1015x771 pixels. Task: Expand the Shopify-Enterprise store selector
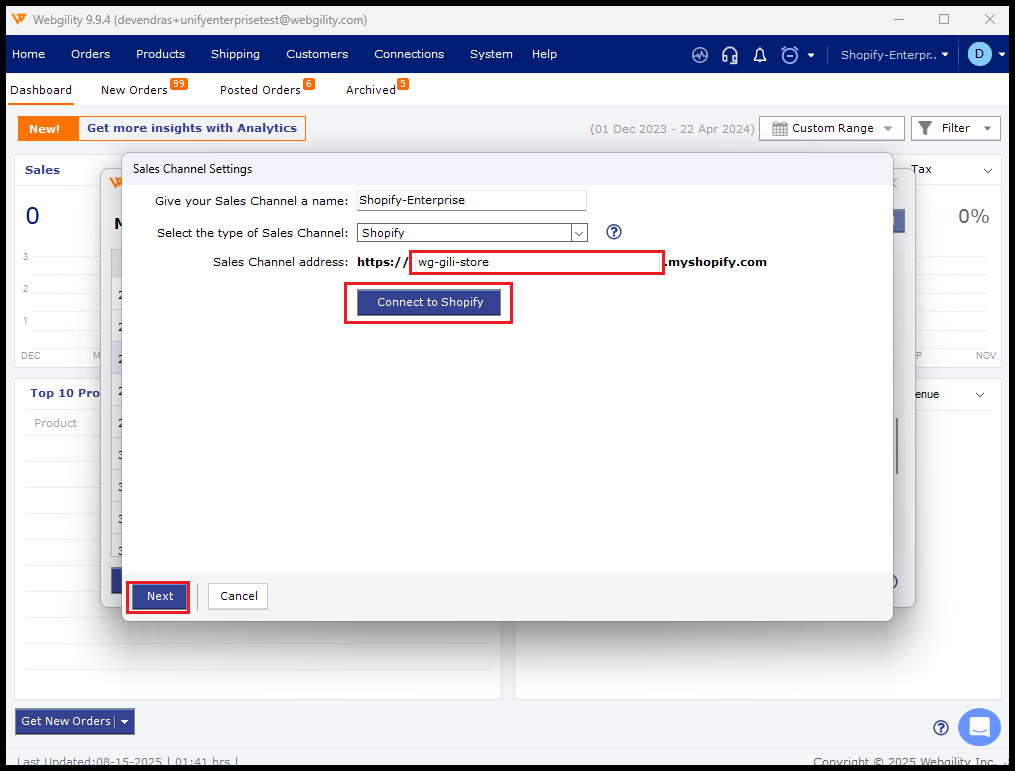pos(894,55)
